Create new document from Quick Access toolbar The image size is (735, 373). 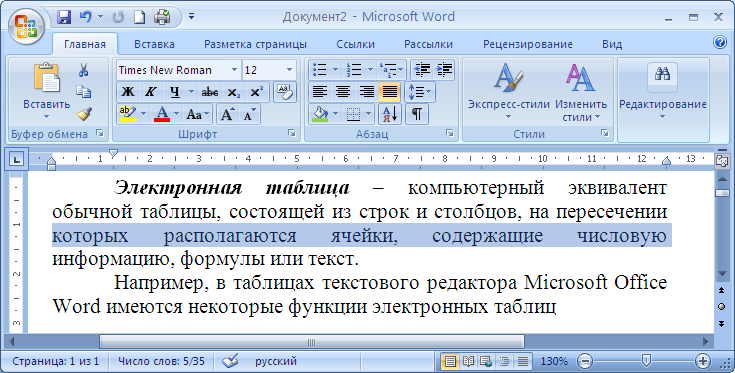tap(139, 17)
